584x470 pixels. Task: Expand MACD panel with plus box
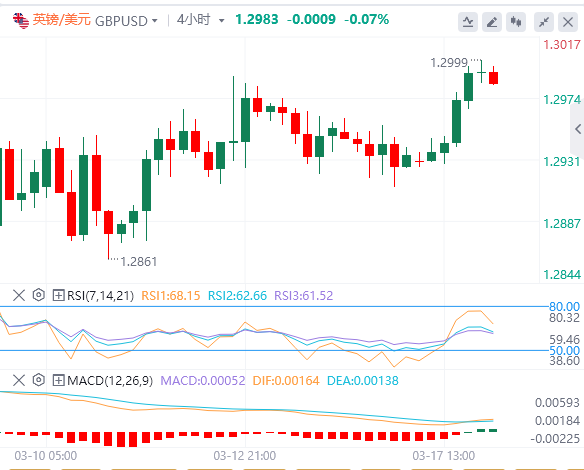pyautogui.click(x=58, y=380)
